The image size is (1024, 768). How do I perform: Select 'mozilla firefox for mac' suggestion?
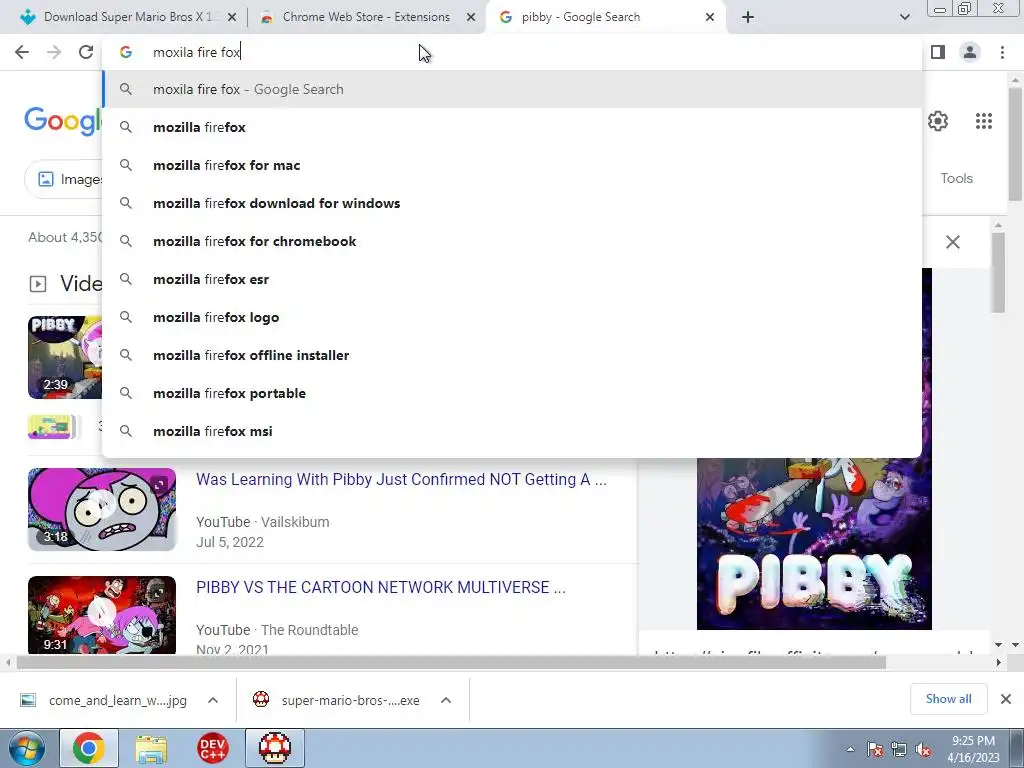[x=512, y=165]
